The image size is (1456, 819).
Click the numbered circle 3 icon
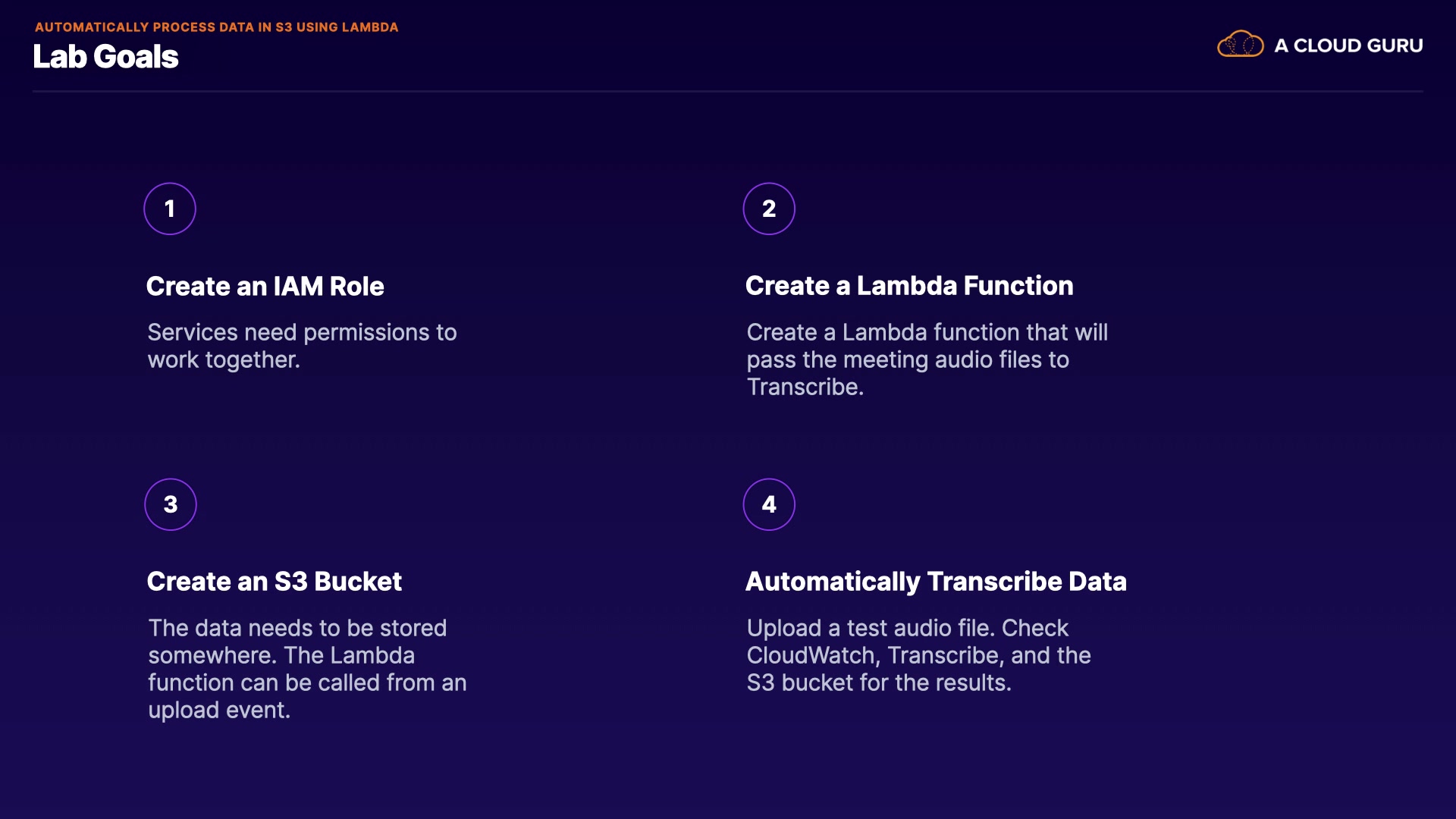[x=171, y=504]
